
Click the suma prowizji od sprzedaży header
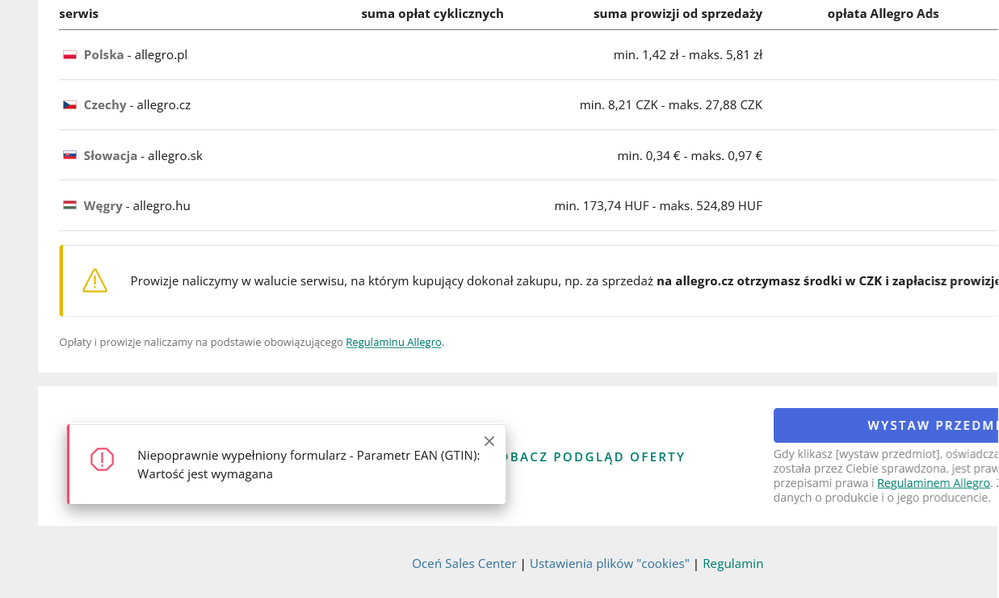tap(679, 14)
